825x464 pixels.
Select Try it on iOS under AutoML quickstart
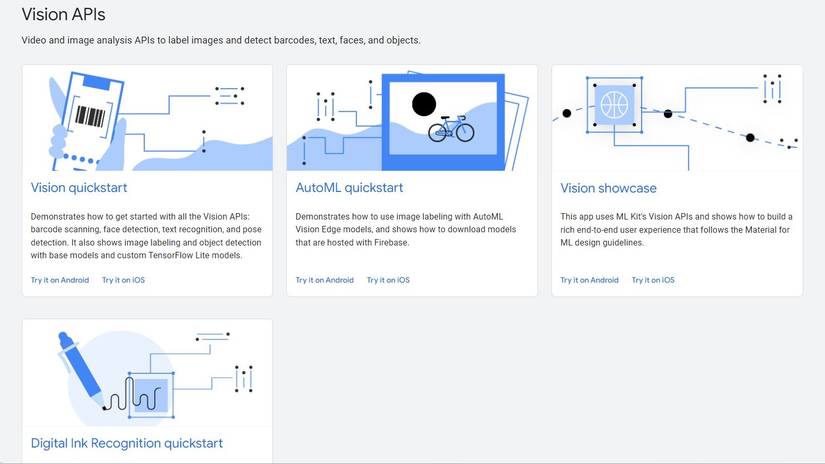(388, 280)
